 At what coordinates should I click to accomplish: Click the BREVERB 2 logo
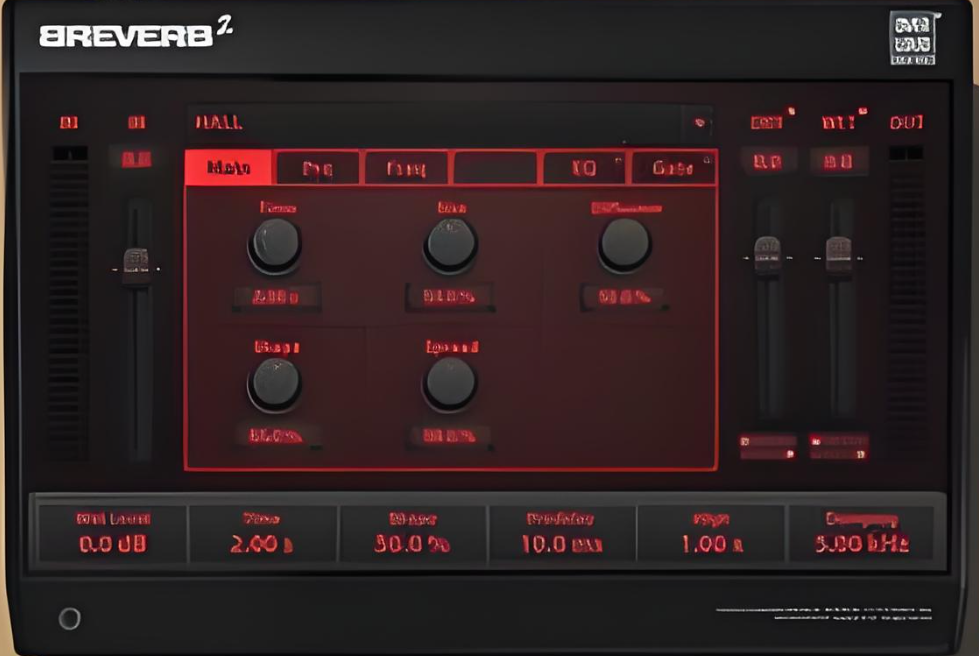[x=136, y=33]
